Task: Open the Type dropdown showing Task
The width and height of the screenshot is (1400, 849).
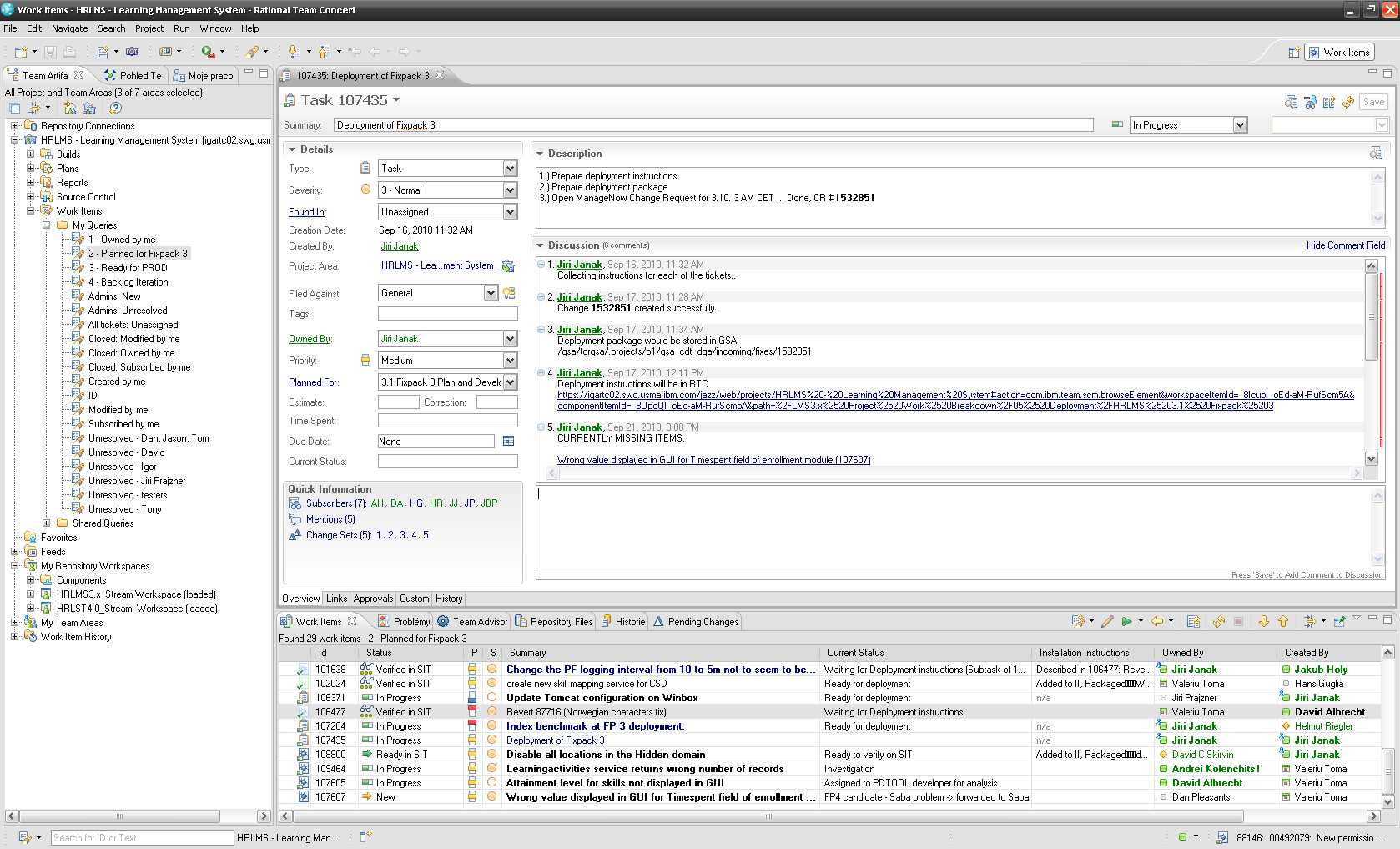Action: pos(510,169)
